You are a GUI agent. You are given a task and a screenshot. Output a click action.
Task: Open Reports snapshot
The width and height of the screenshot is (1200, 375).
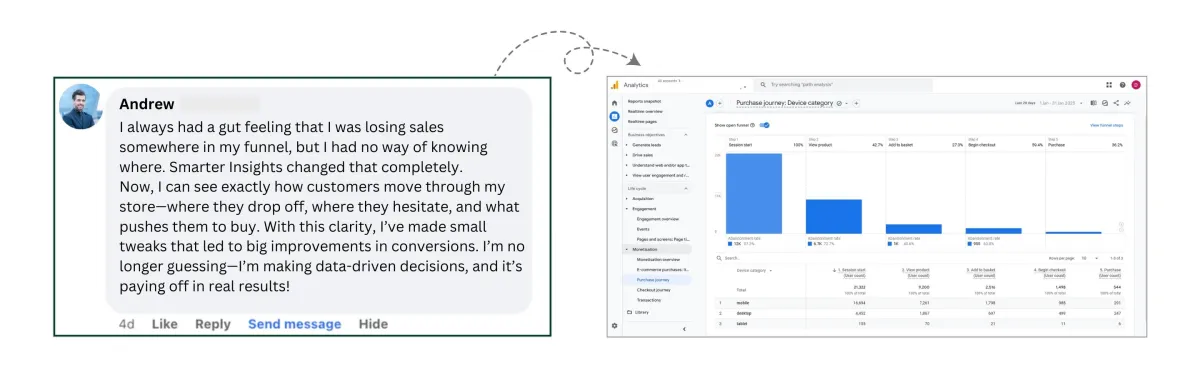click(x=644, y=101)
